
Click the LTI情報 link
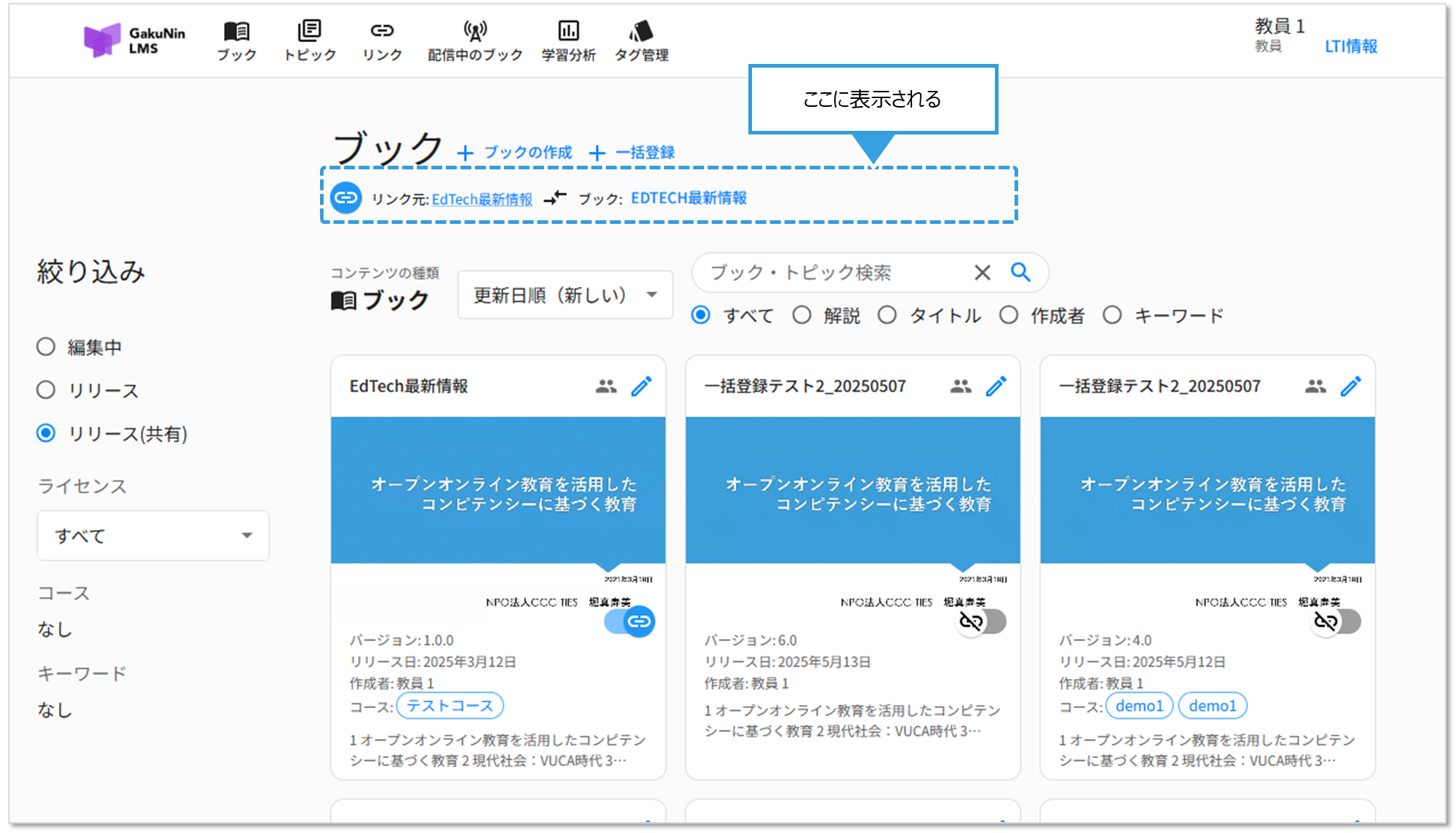pos(1351,47)
